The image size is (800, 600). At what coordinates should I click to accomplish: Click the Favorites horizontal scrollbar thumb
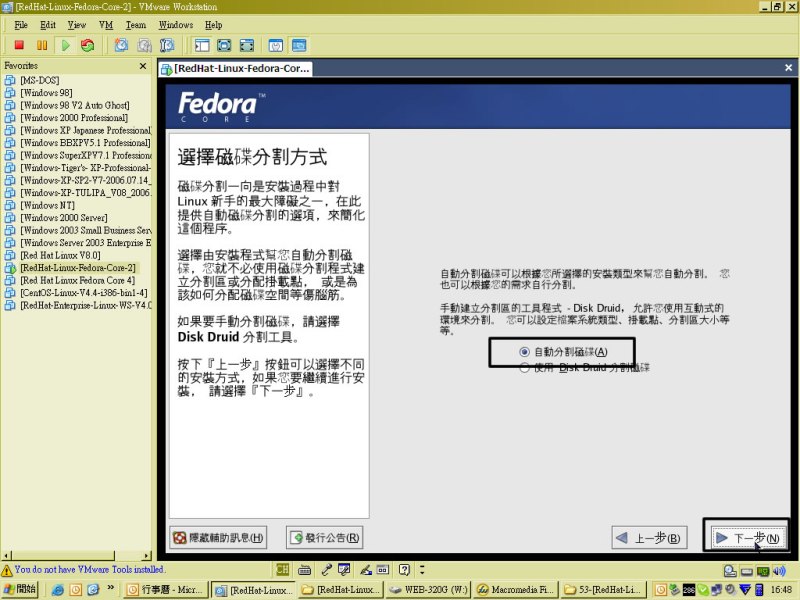pyautogui.click(x=63, y=556)
